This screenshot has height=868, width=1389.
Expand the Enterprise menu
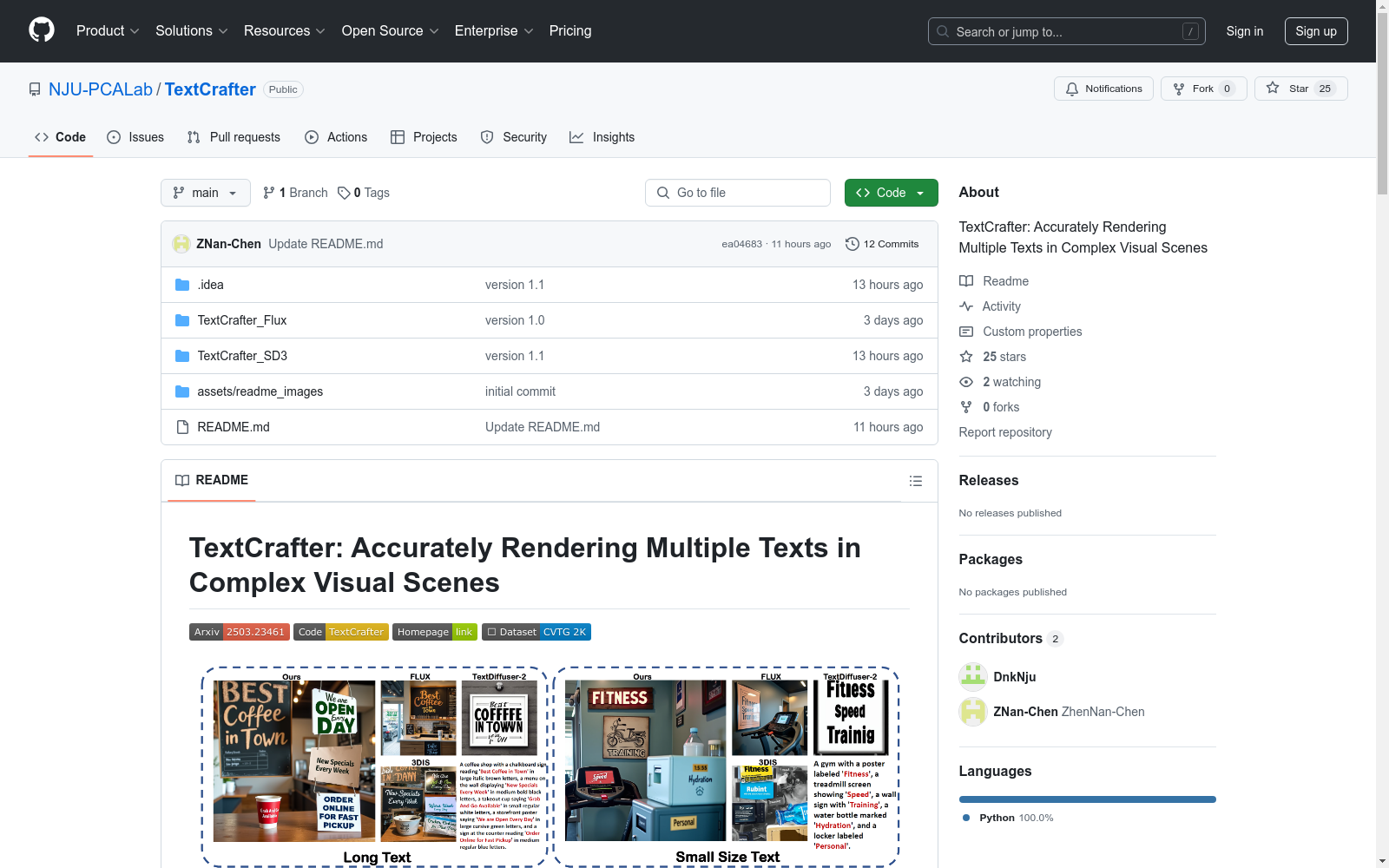(494, 31)
